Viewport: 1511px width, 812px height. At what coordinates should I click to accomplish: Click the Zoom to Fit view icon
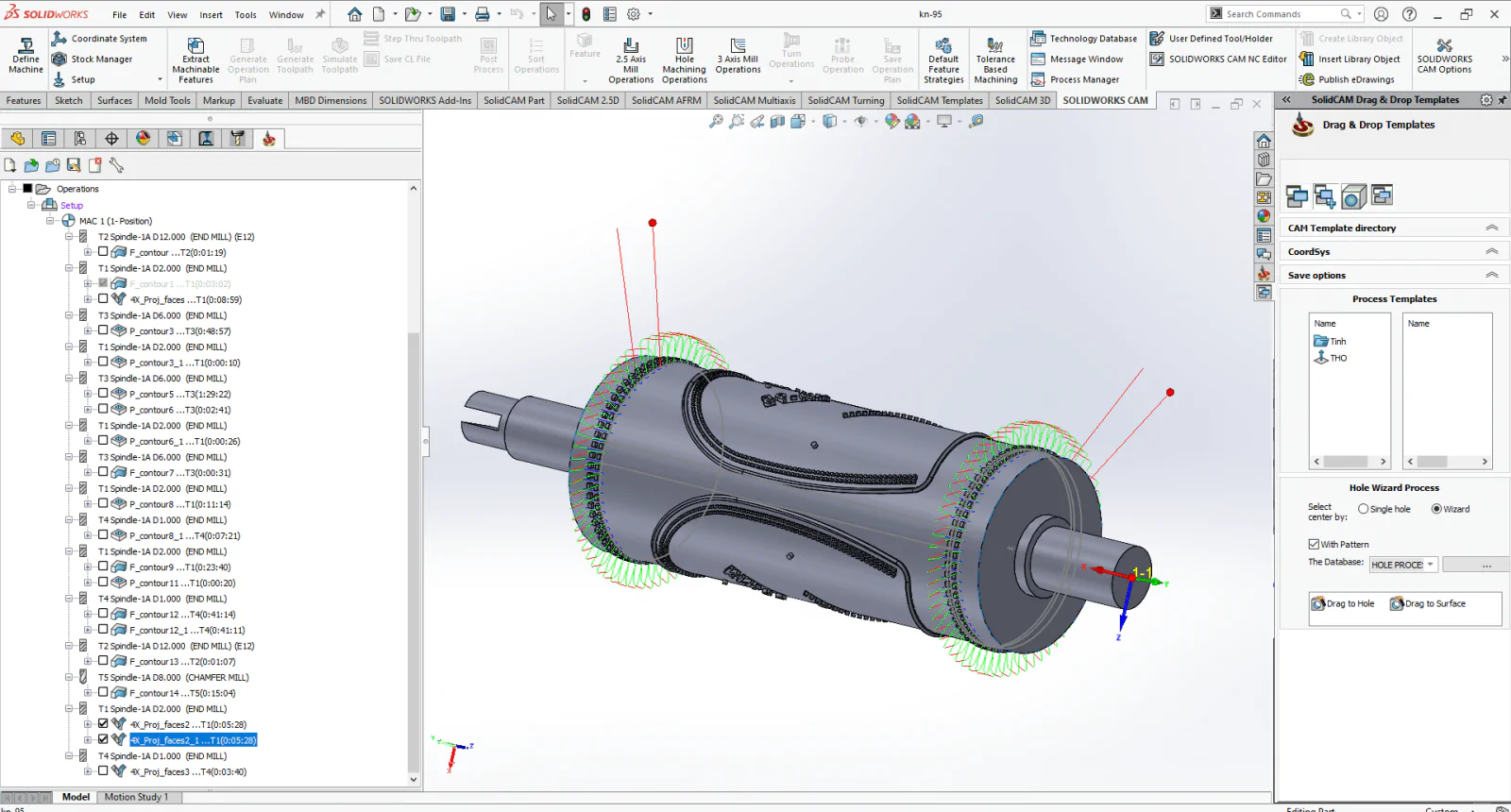coord(717,121)
